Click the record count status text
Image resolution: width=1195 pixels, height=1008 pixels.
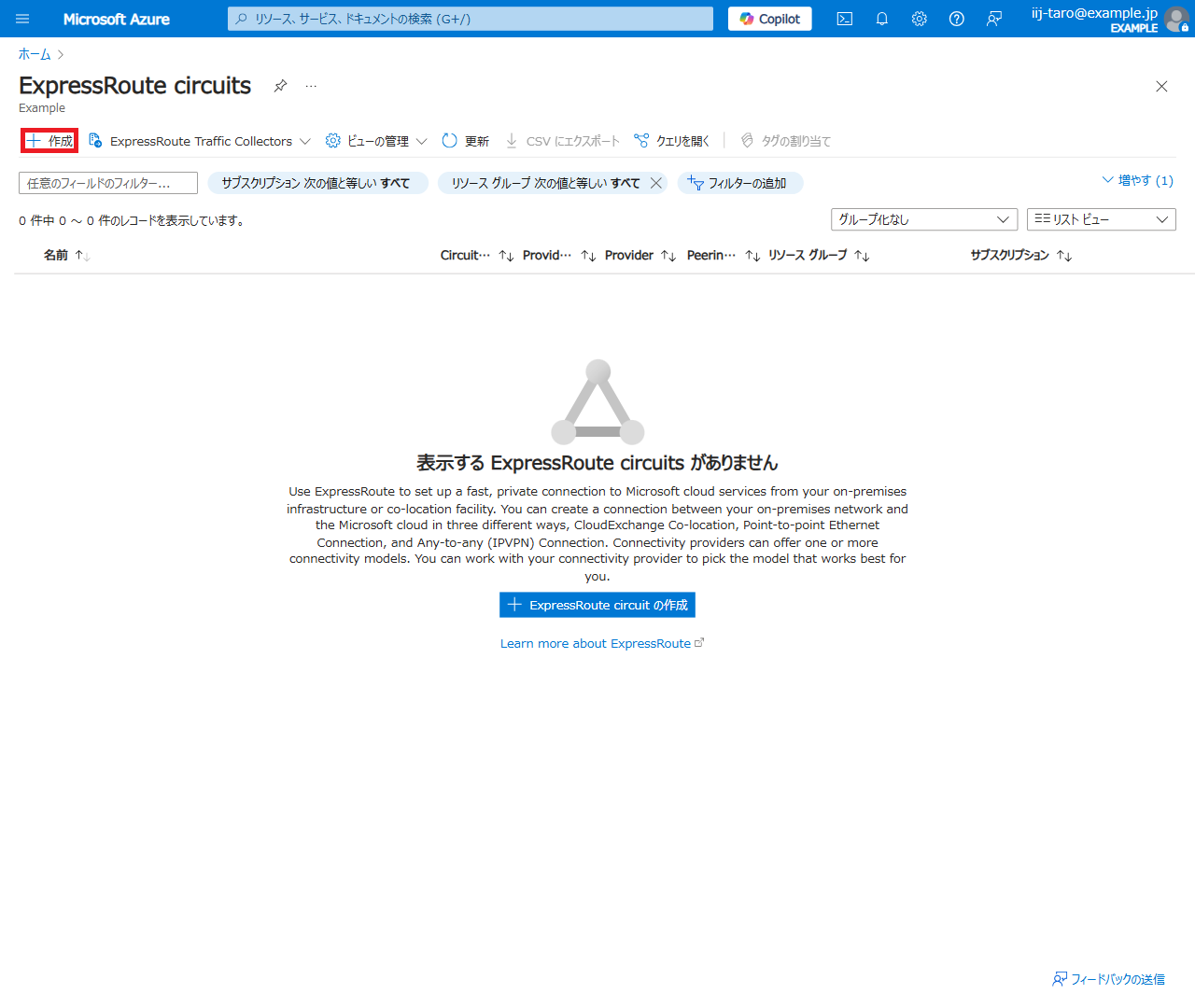coord(132,220)
